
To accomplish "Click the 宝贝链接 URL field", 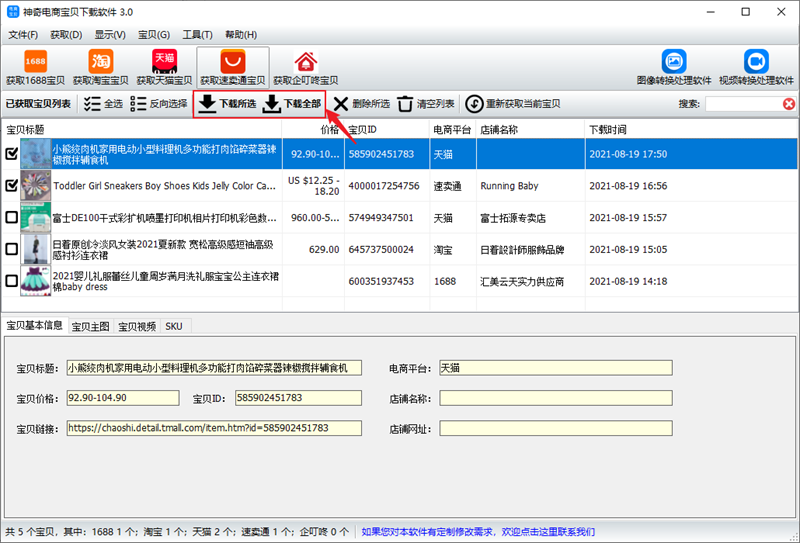I will (214, 428).
